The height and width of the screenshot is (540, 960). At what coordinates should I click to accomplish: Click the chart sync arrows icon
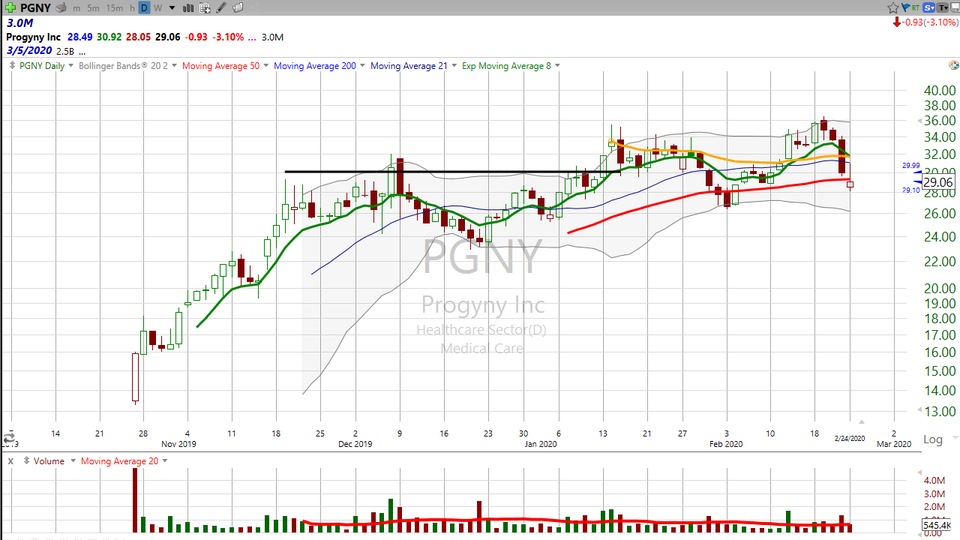pos(9,437)
